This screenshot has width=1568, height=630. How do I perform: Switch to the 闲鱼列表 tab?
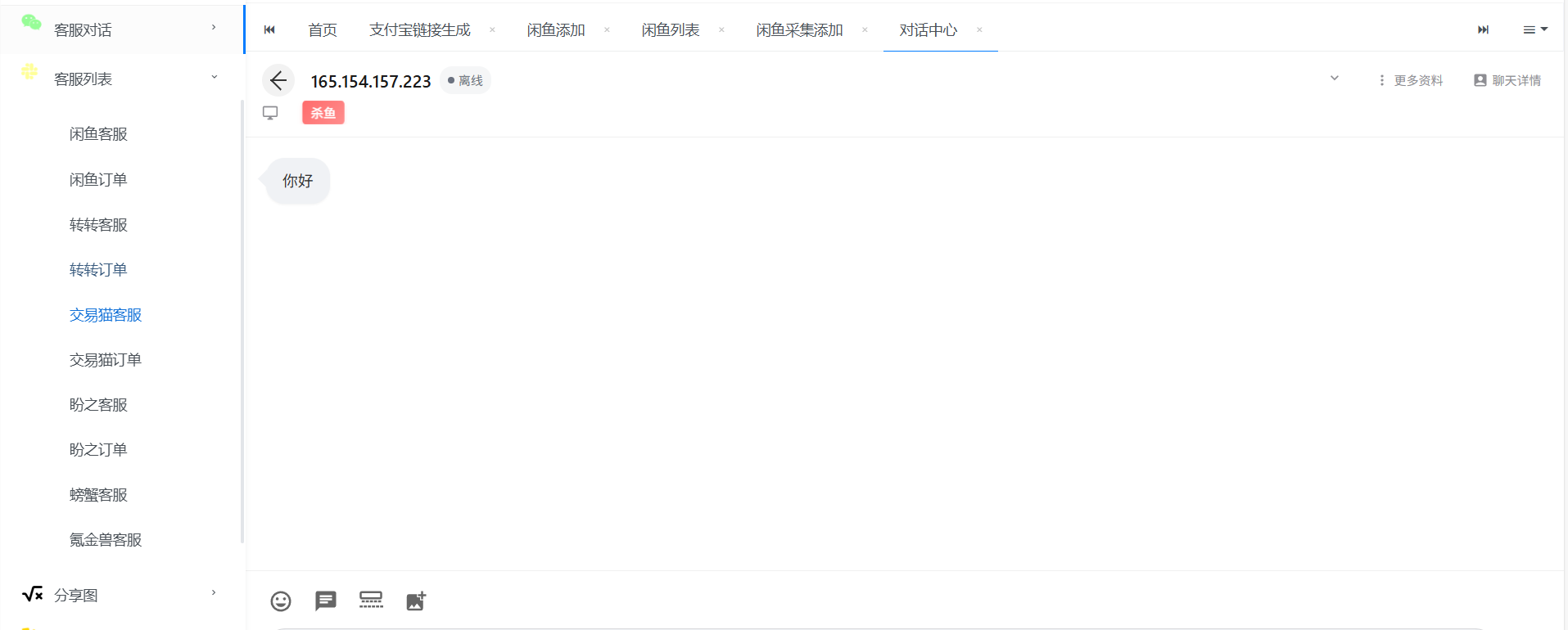point(670,30)
